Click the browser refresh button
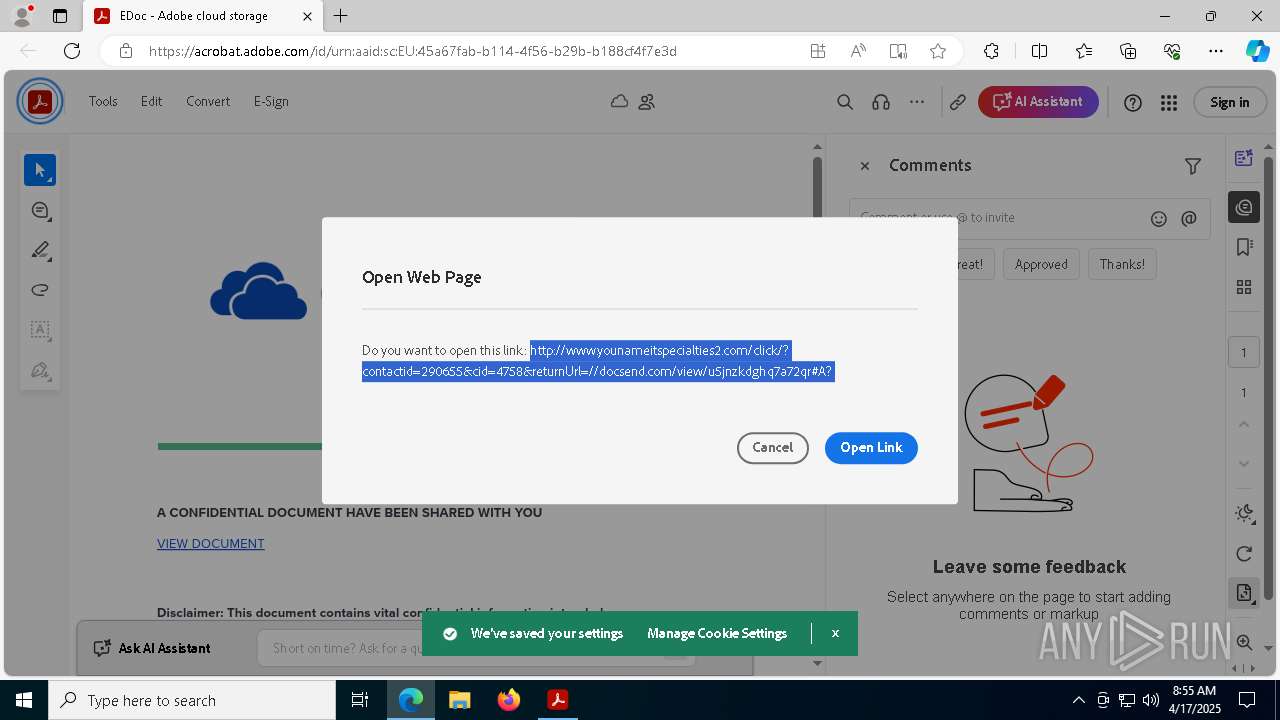Viewport: 1280px width, 720px height. [72, 51]
